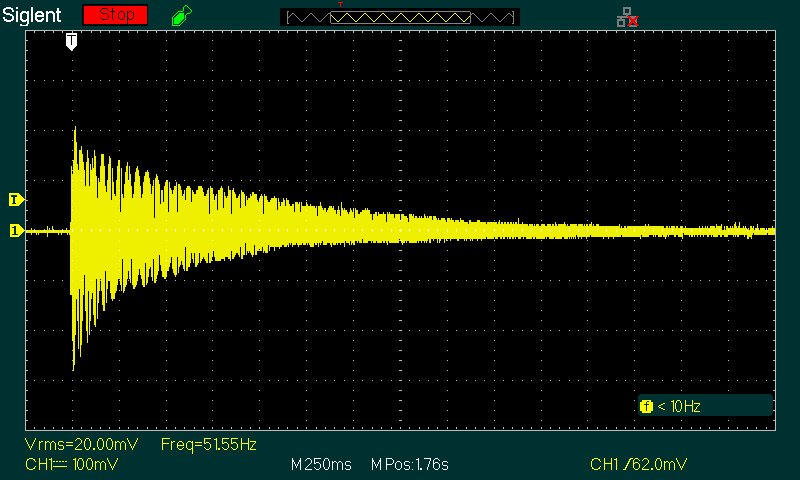Click the green USB drive icon
This screenshot has height=480, width=800.
click(x=182, y=15)
